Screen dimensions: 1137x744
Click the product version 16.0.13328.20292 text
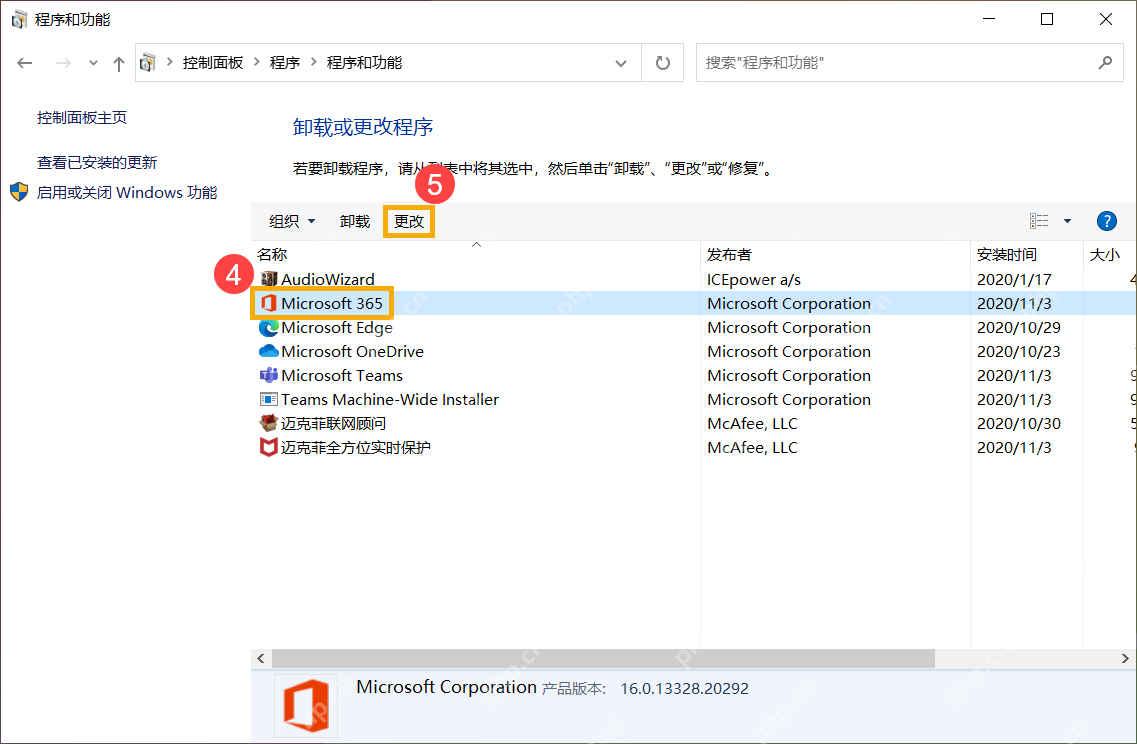(x=685, y=689)
